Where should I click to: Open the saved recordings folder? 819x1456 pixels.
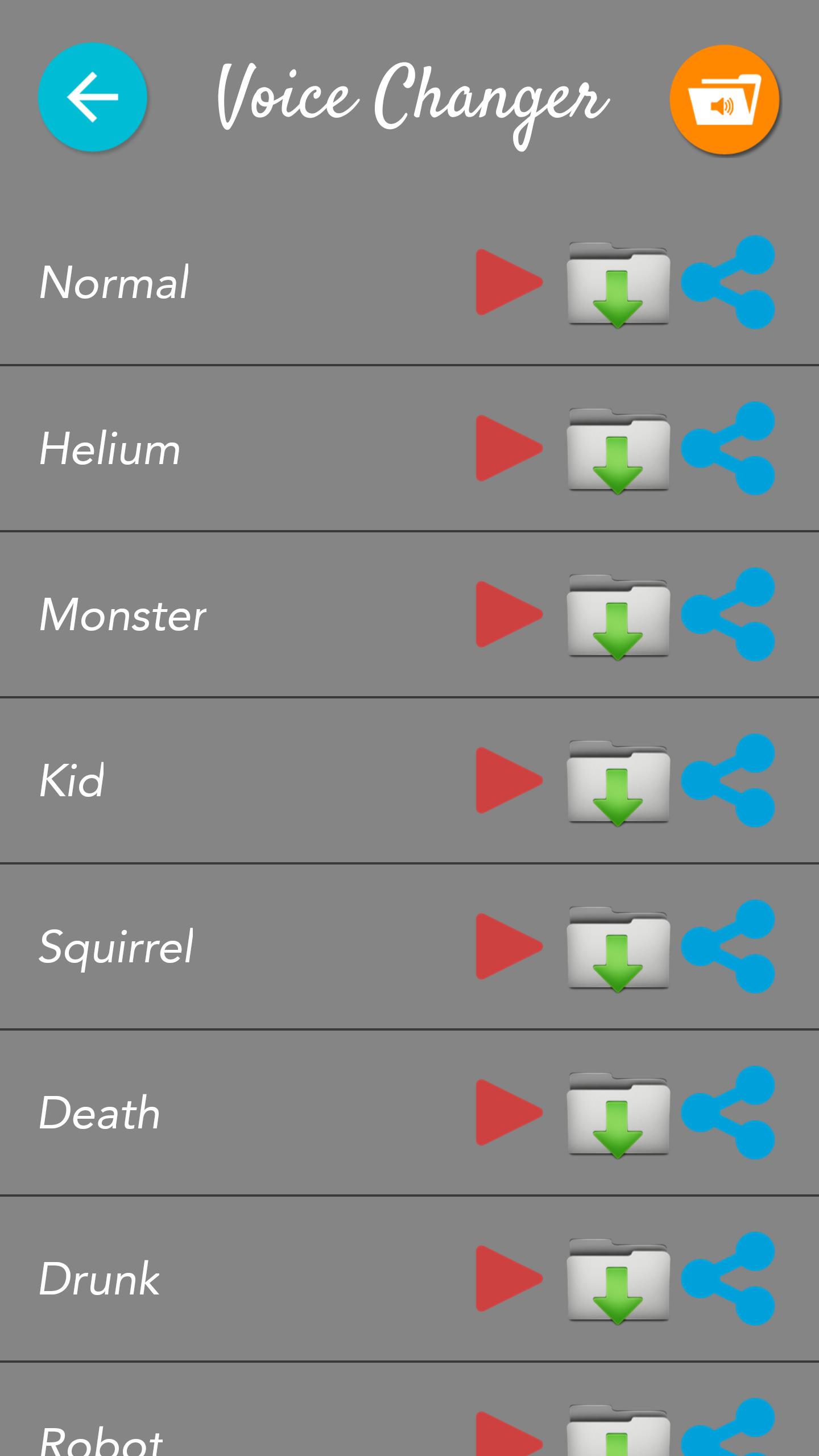click(x=724, y=100)
